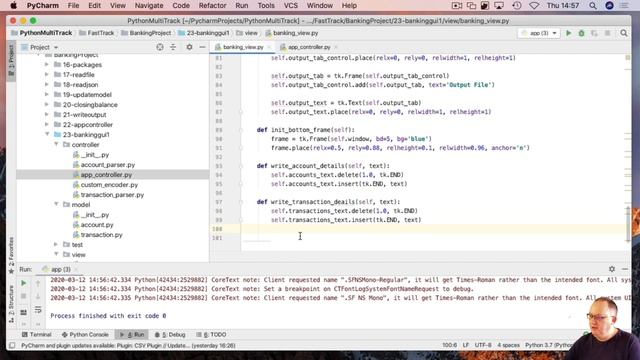
Task: Open the Time Machine menu bar icon
Action: [x=517, y=6]
